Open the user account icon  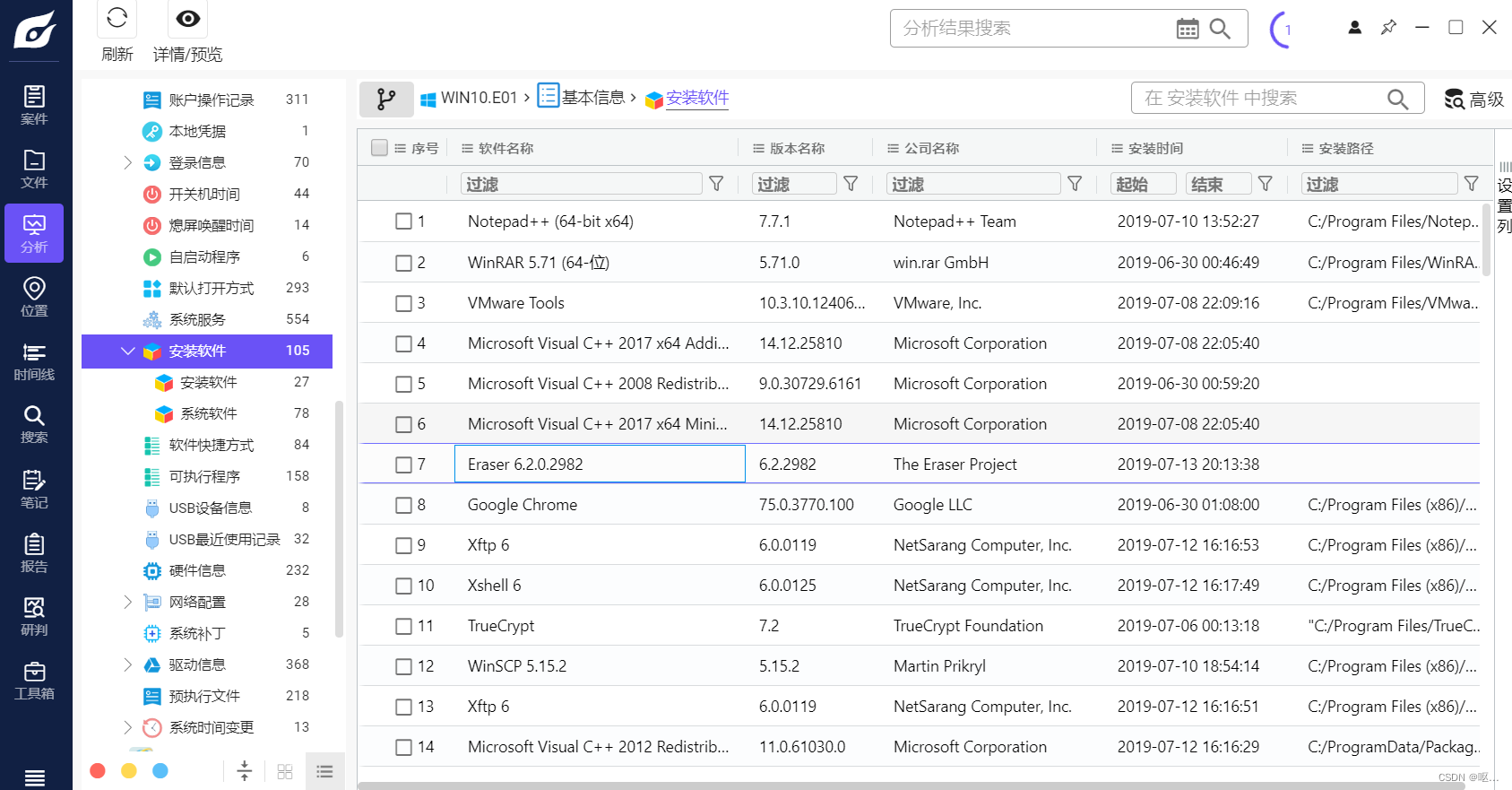click(x=1355, y=28)
